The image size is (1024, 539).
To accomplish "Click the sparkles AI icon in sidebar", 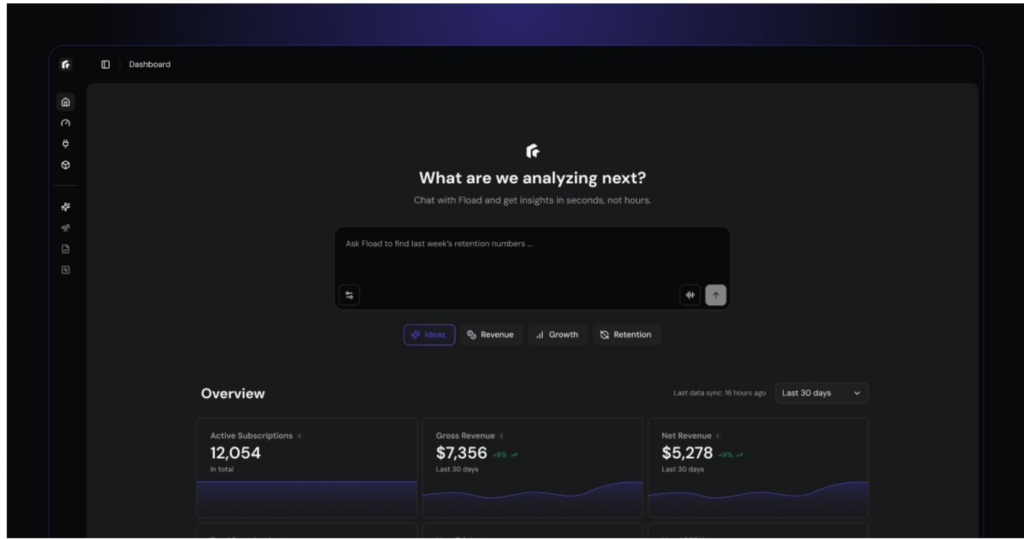I will [x=66, y=207].
